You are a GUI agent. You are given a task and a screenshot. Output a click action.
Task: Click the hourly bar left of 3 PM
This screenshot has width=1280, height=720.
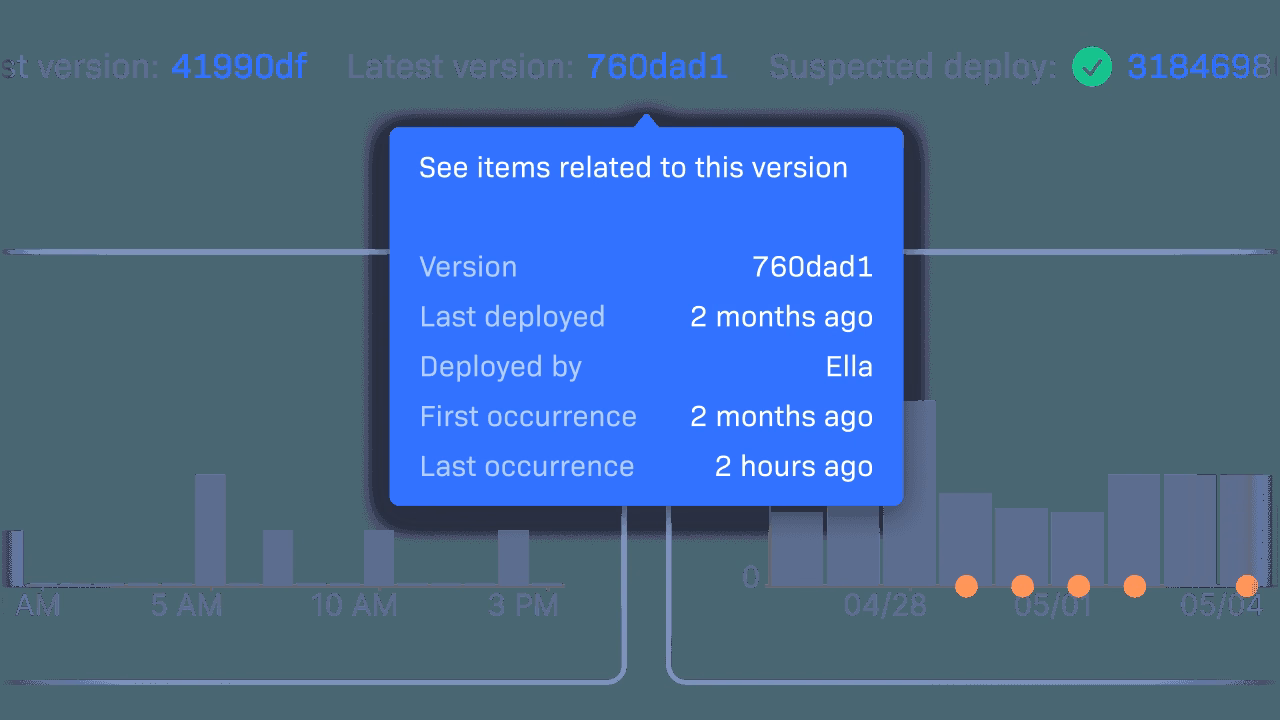[x=513, y=557]
